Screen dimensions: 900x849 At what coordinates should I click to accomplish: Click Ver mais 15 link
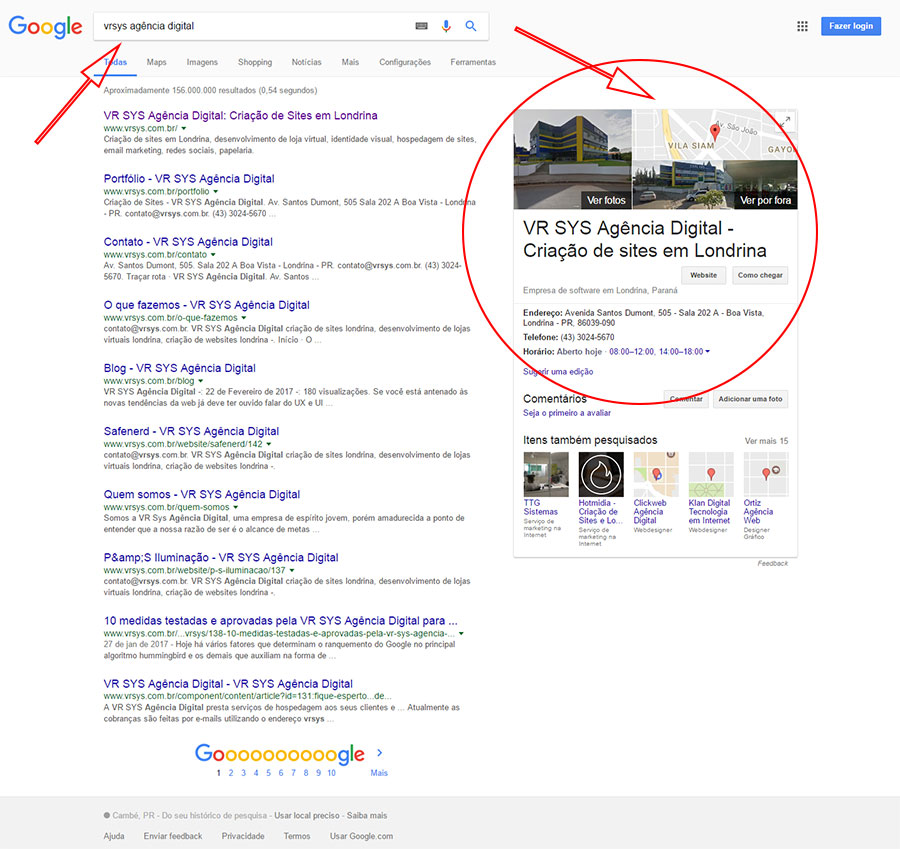[x=766, y=441]
